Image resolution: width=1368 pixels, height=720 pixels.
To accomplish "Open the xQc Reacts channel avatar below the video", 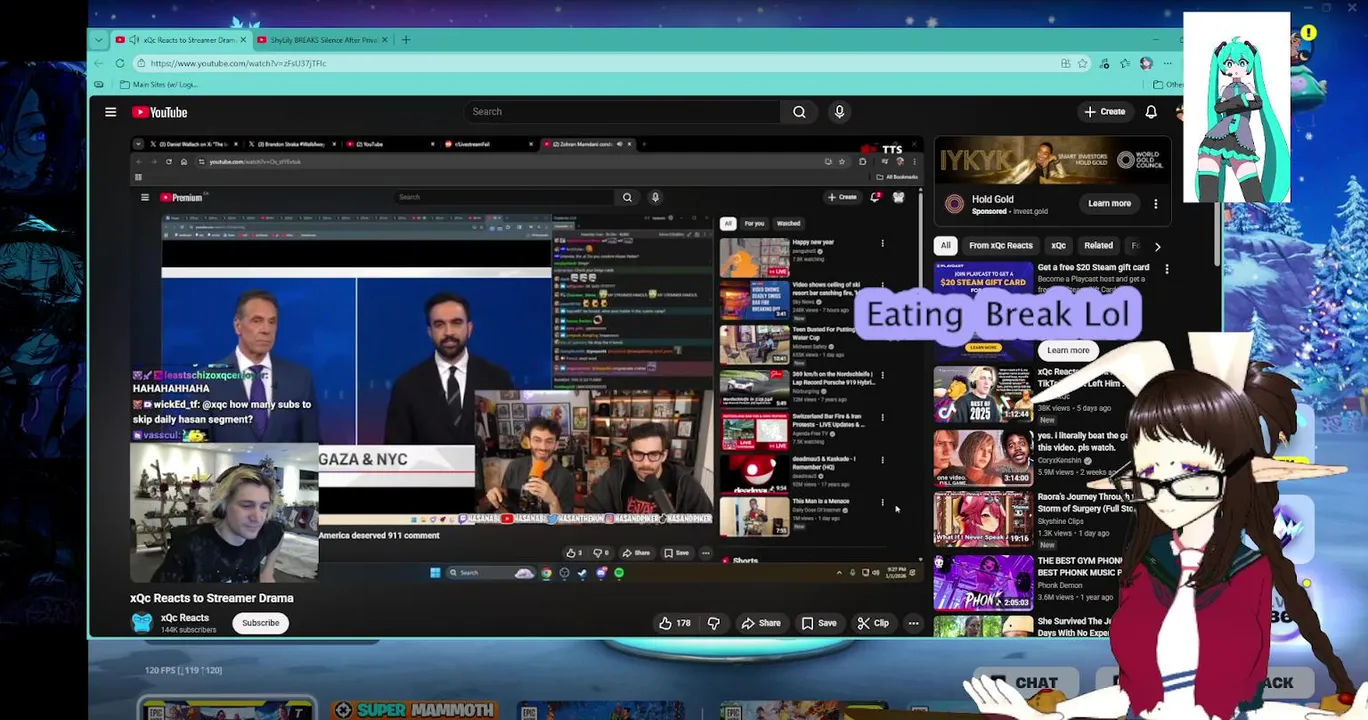I will point(142,623).
